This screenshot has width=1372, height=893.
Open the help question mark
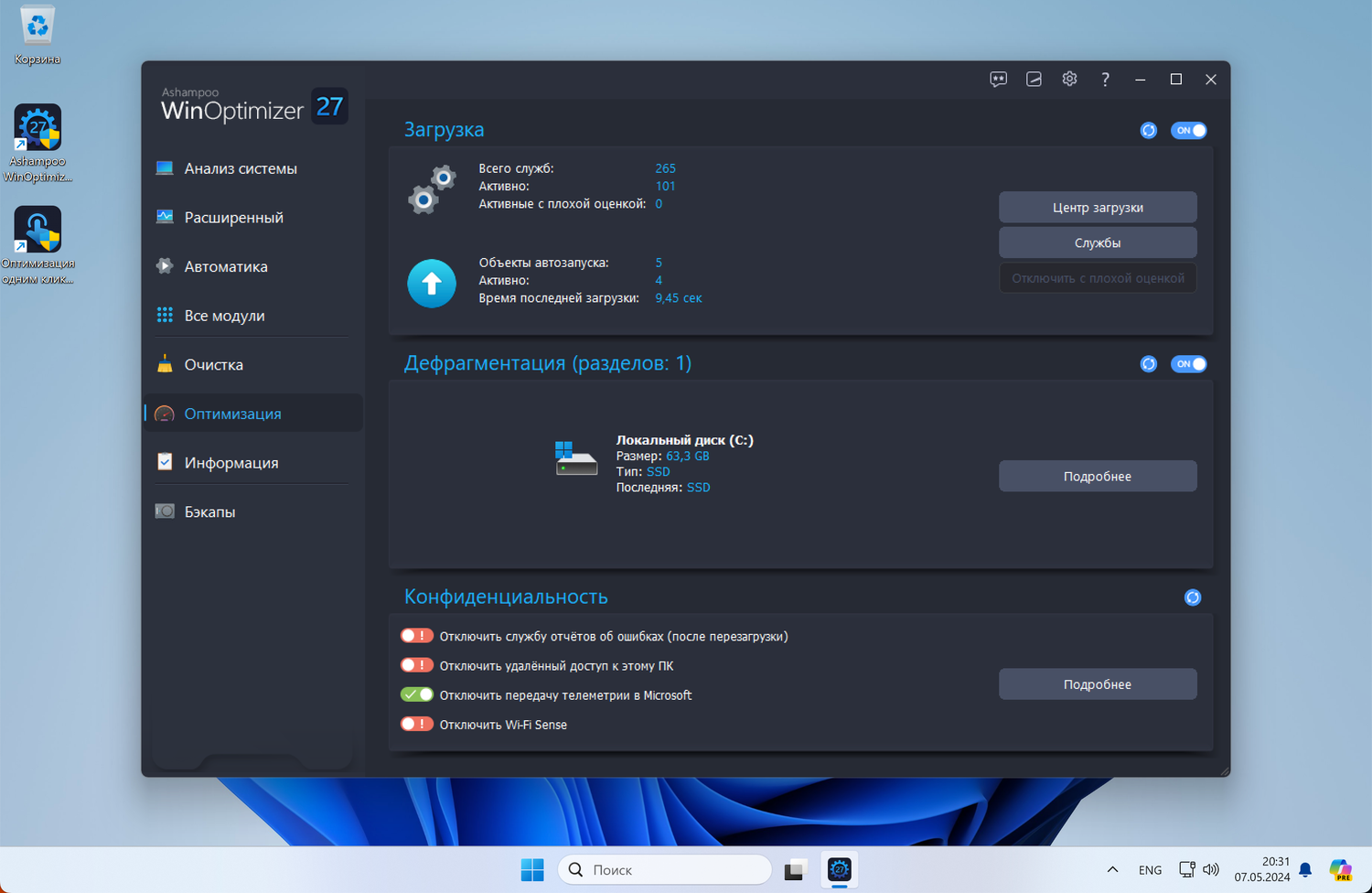1105,80
